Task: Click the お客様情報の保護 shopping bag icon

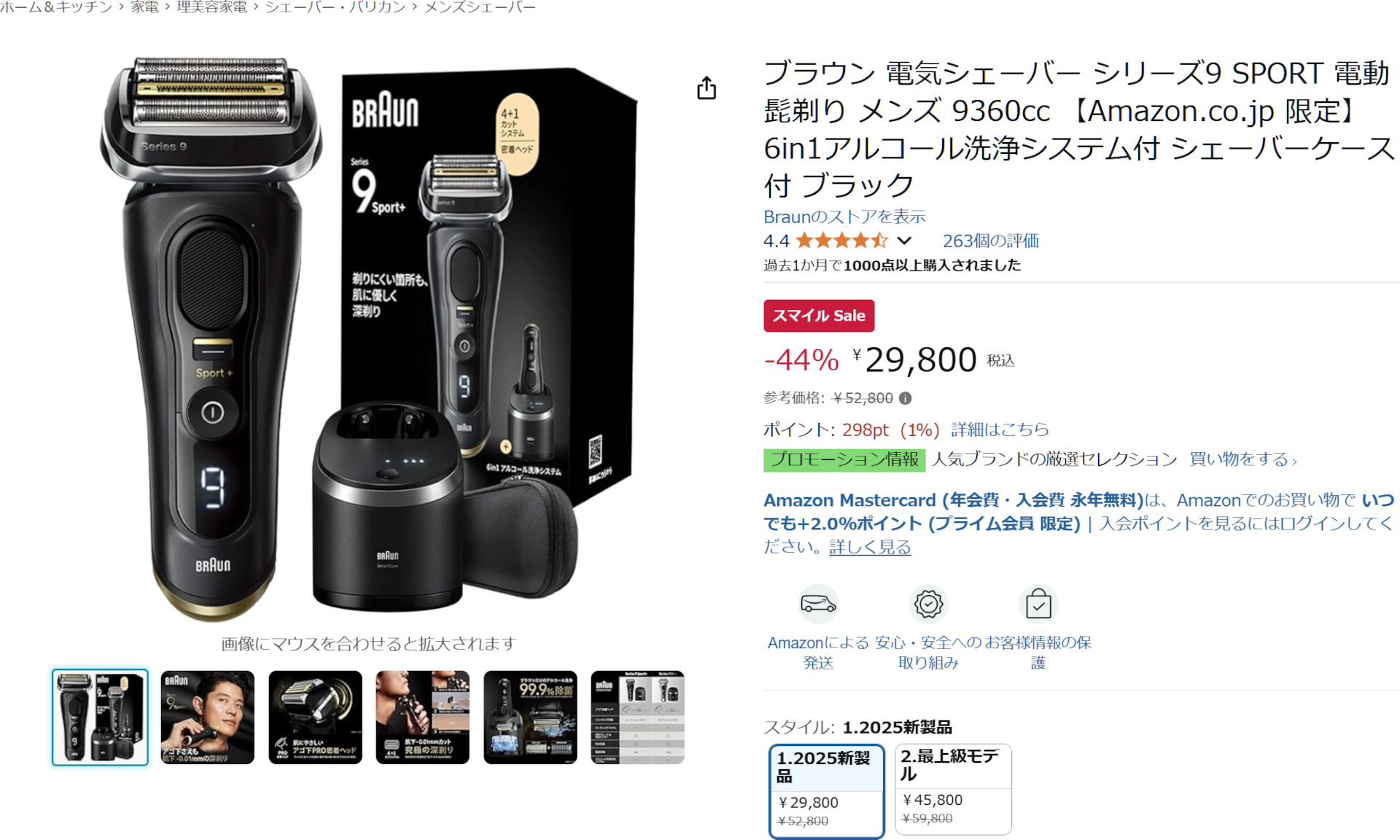Action: click(1038, 604)
